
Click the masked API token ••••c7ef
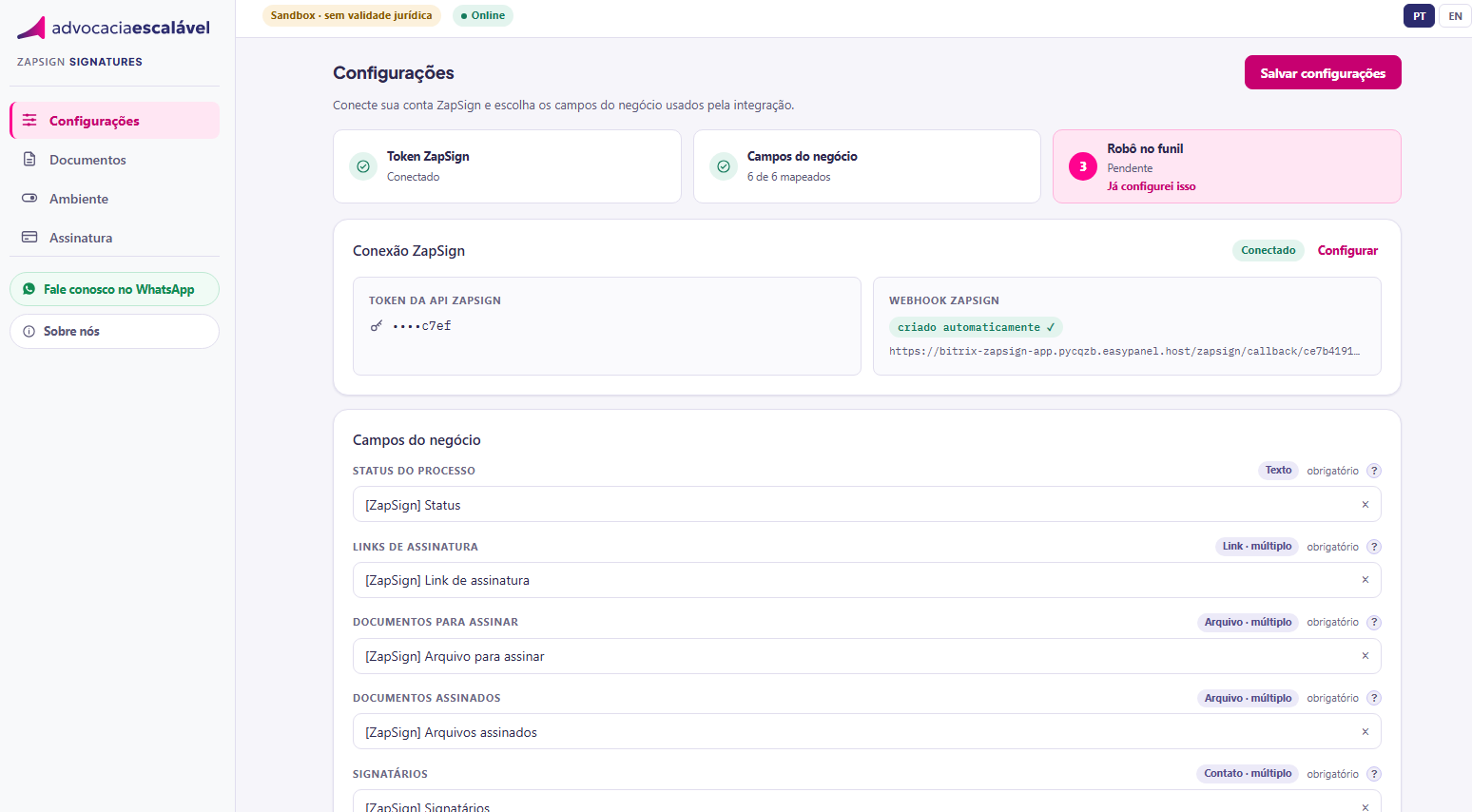click(x=421, y=326)
